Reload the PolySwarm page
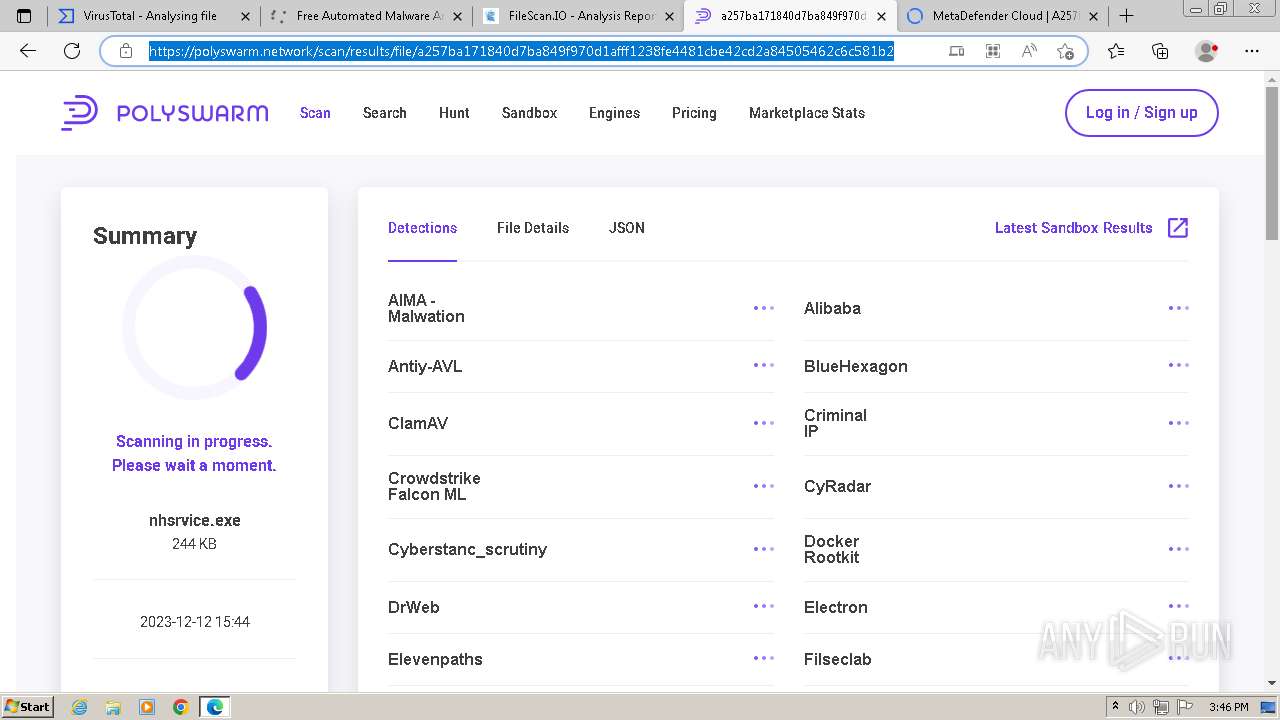The height and width of the screenshot is (720, 1280). 72,51
